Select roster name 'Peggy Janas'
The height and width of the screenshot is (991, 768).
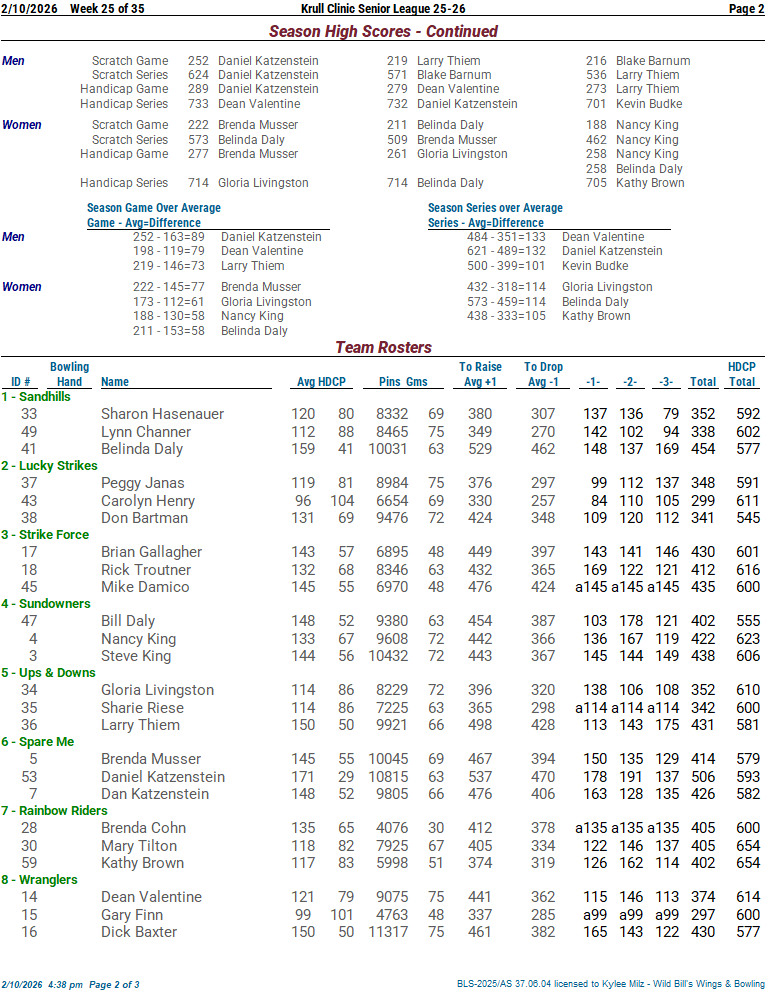pos(143,483)
